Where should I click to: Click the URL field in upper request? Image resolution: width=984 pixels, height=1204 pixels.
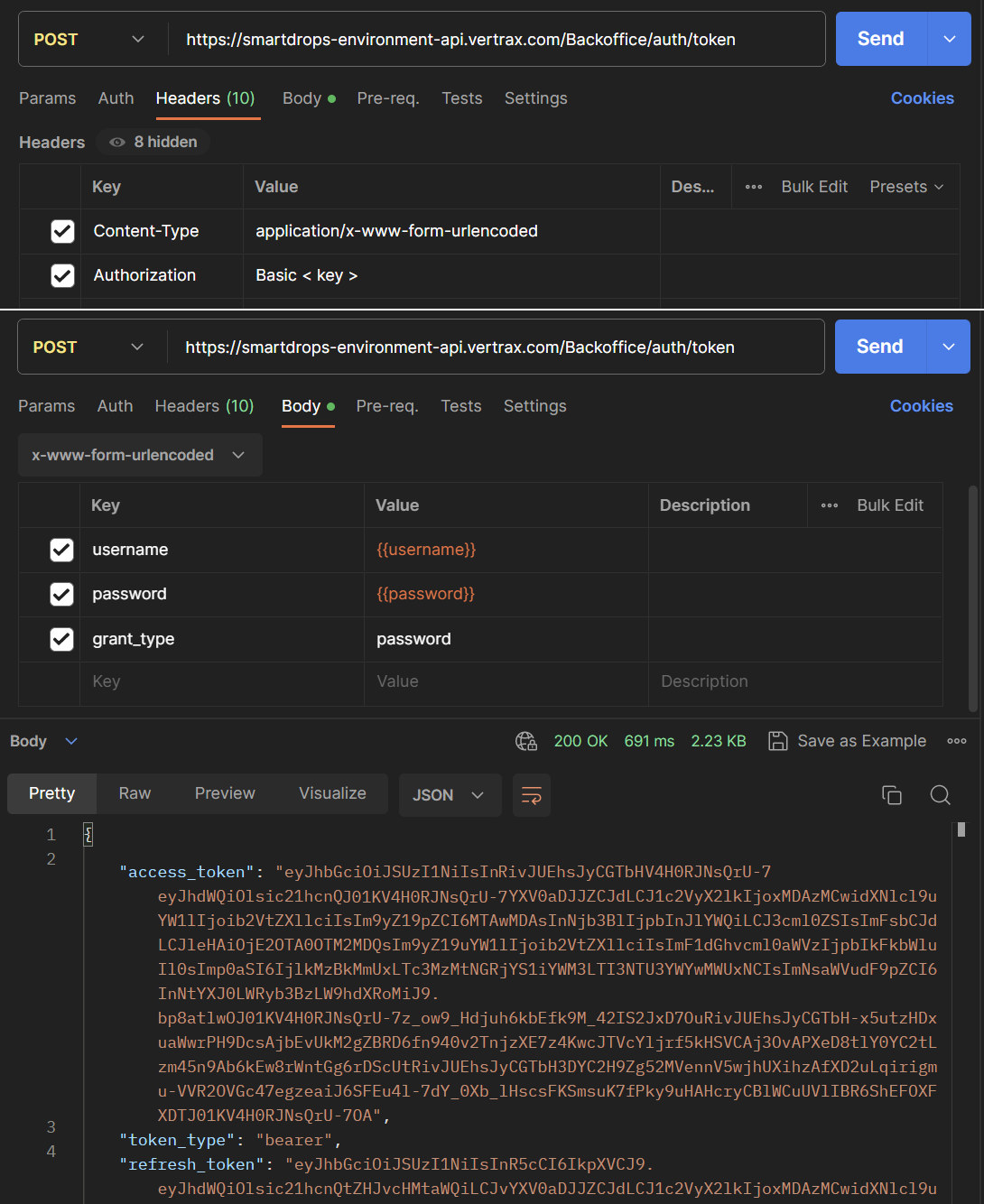[x=497, y=39]
